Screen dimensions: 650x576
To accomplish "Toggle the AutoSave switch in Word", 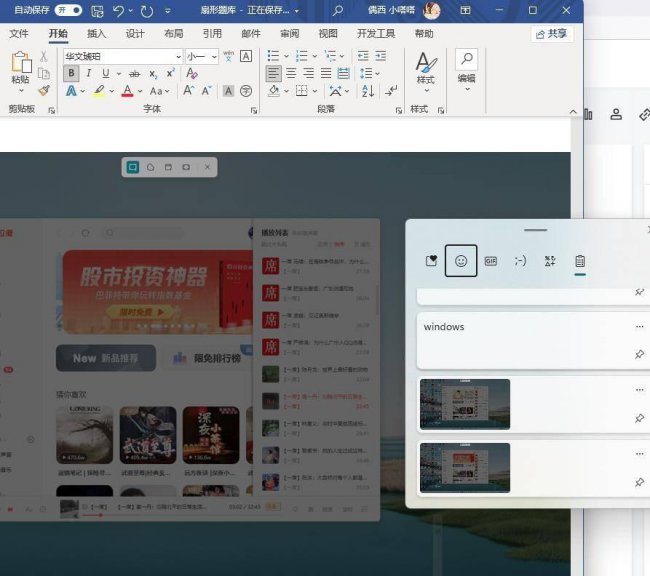I will coord(68,10).
